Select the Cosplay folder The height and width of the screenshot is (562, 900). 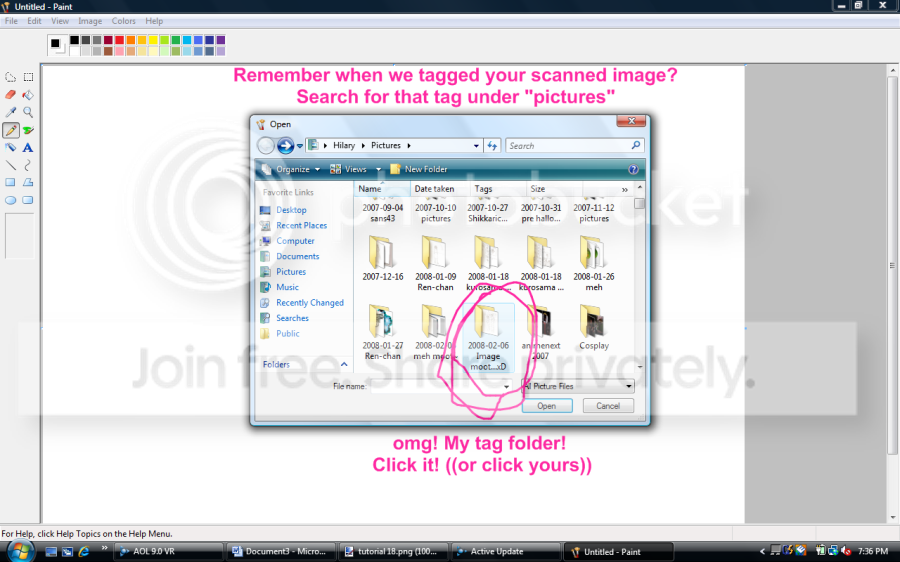click(x=593, y=327)
